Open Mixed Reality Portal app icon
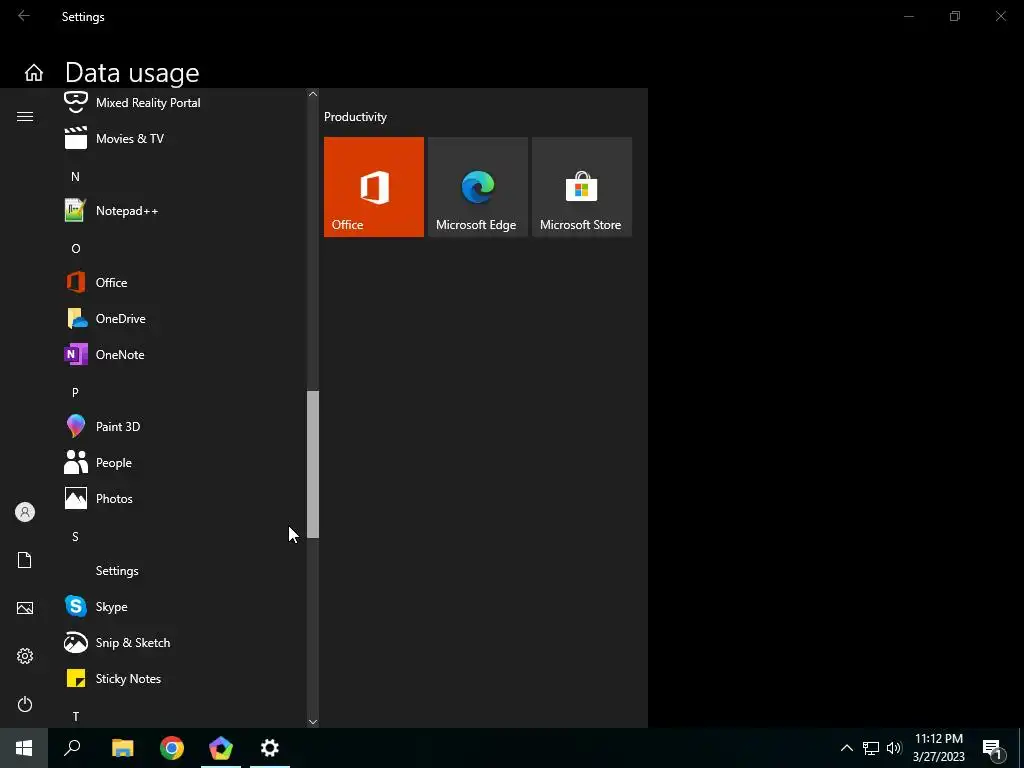This screenshot has width=1024, height=768. coord(76,103)
